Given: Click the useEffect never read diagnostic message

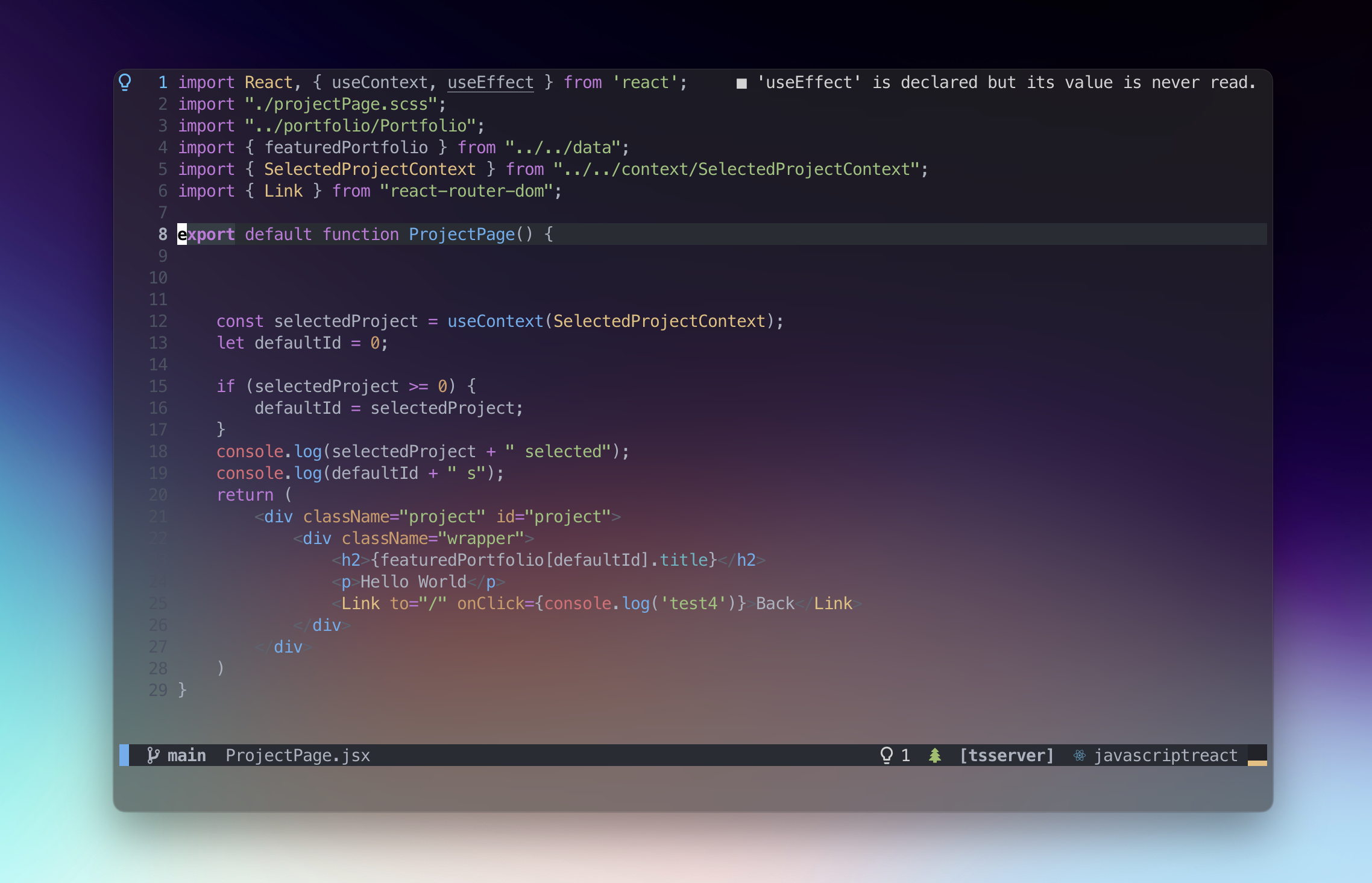Looking at the screenshot, I should point(1006,82).
